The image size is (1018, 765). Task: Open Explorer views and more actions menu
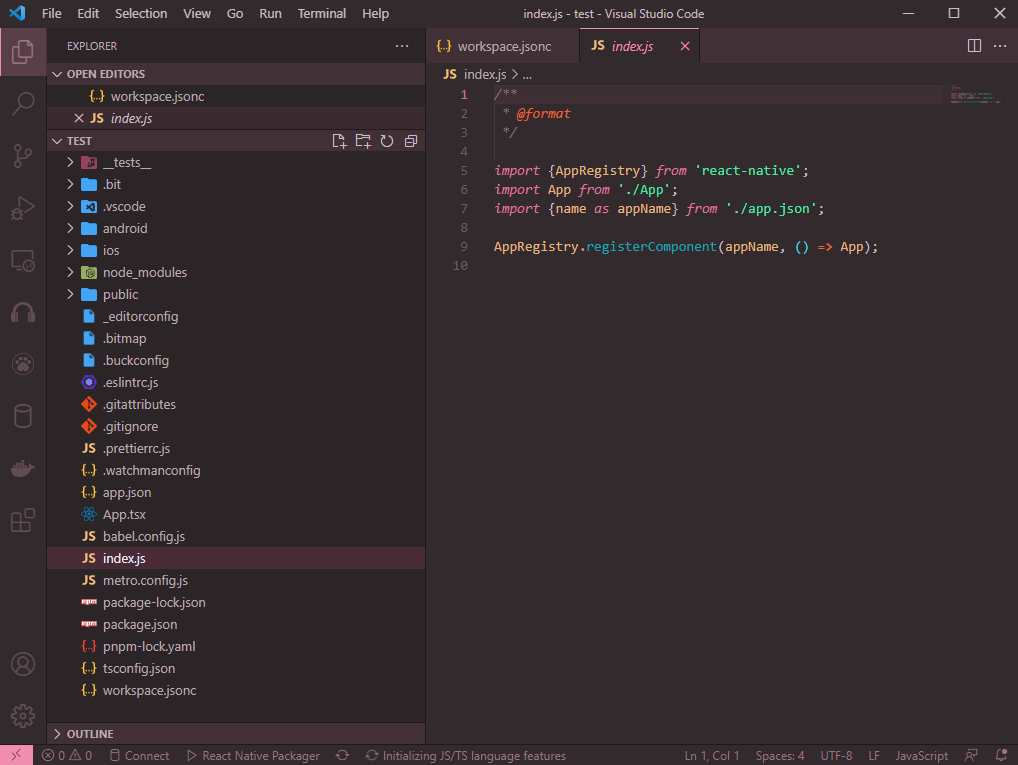pos(402,46)
